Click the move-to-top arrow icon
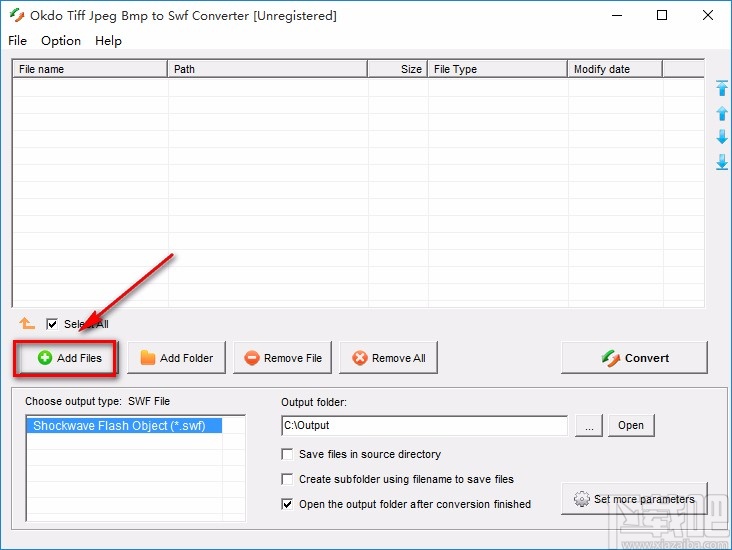The image size is (732, 550). pyautogui.click(x=721, y=89)
